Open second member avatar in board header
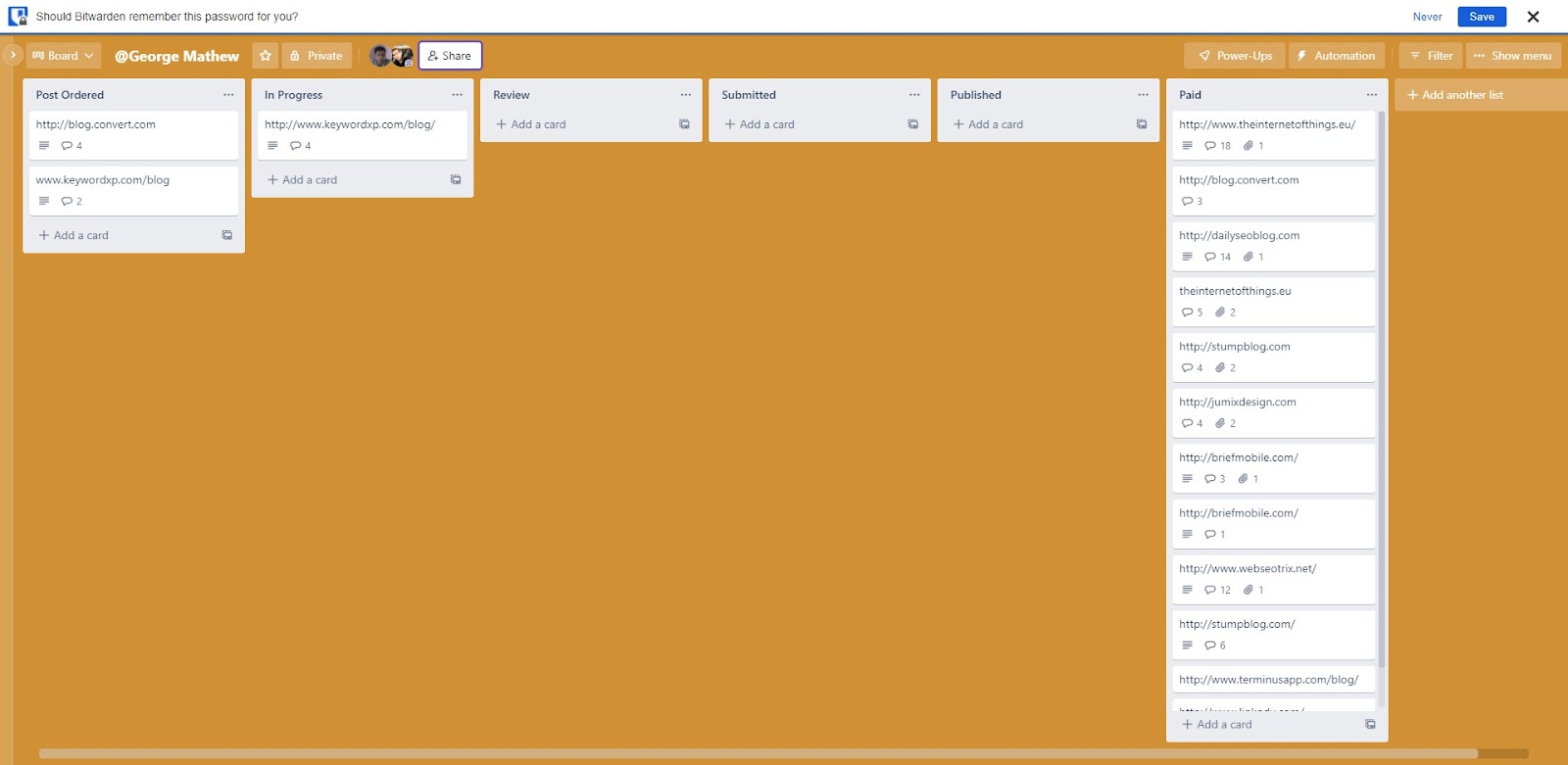 [x=403, y=56]
